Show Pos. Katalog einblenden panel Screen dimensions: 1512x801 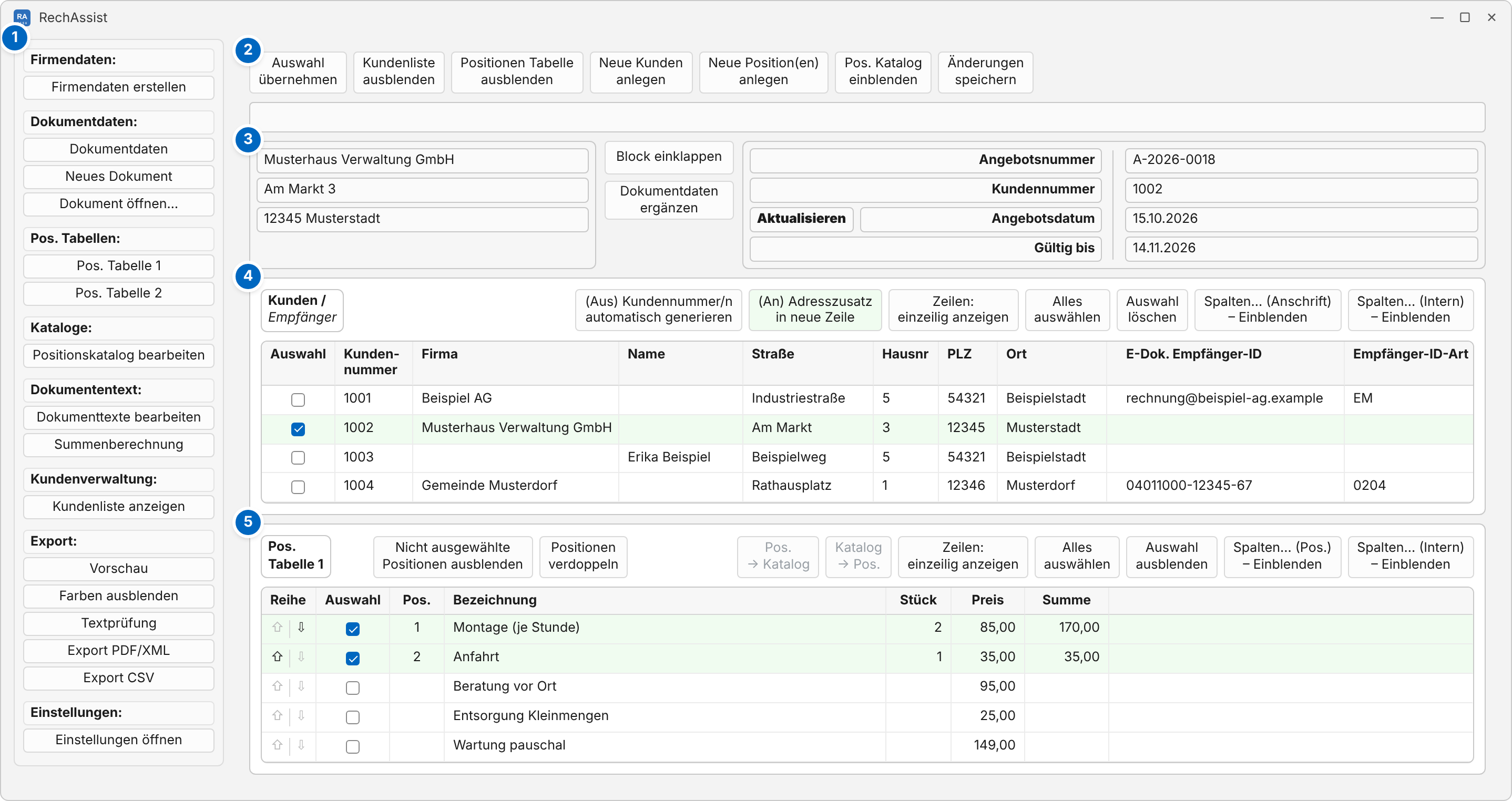883,71
